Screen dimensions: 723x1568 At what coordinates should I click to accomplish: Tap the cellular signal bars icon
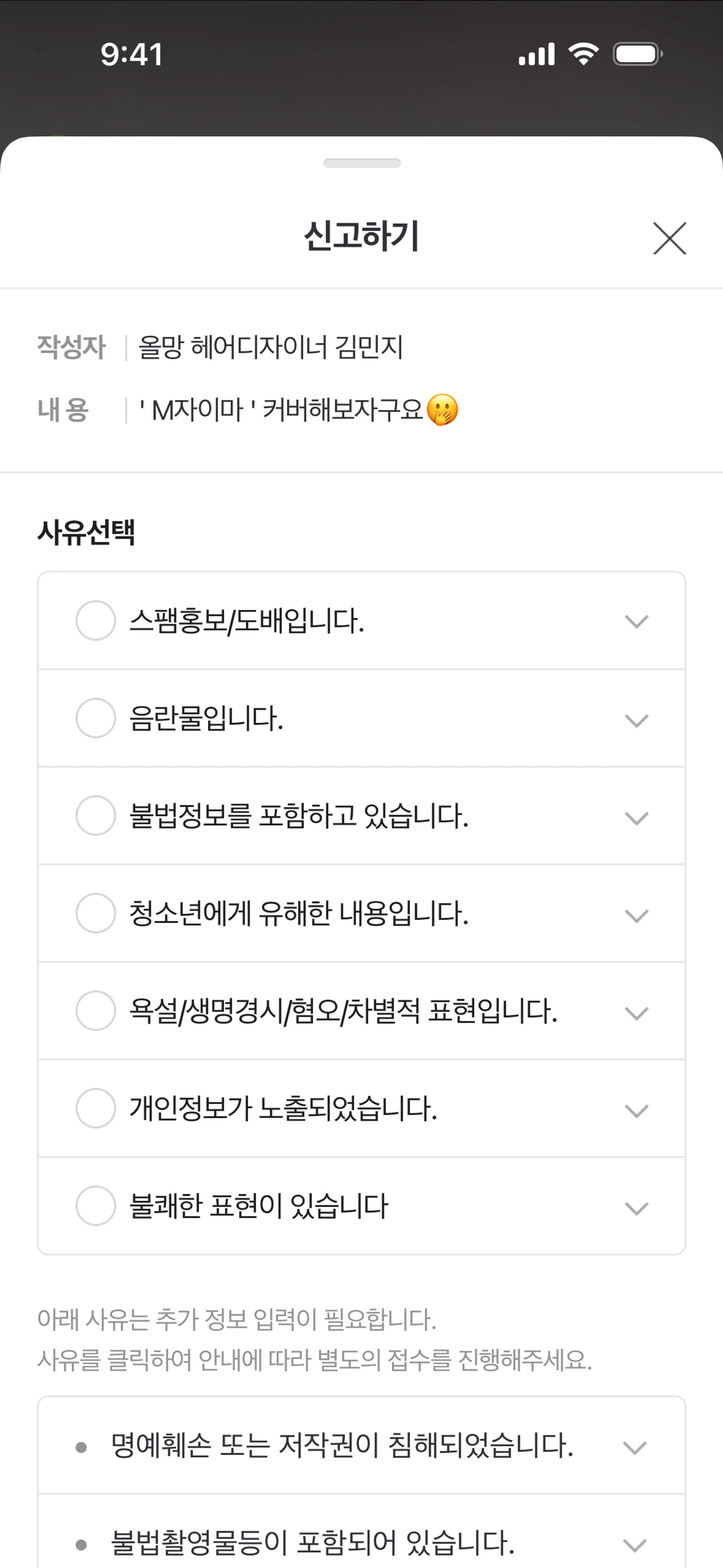pyautogui.click(x=536, y=54)
